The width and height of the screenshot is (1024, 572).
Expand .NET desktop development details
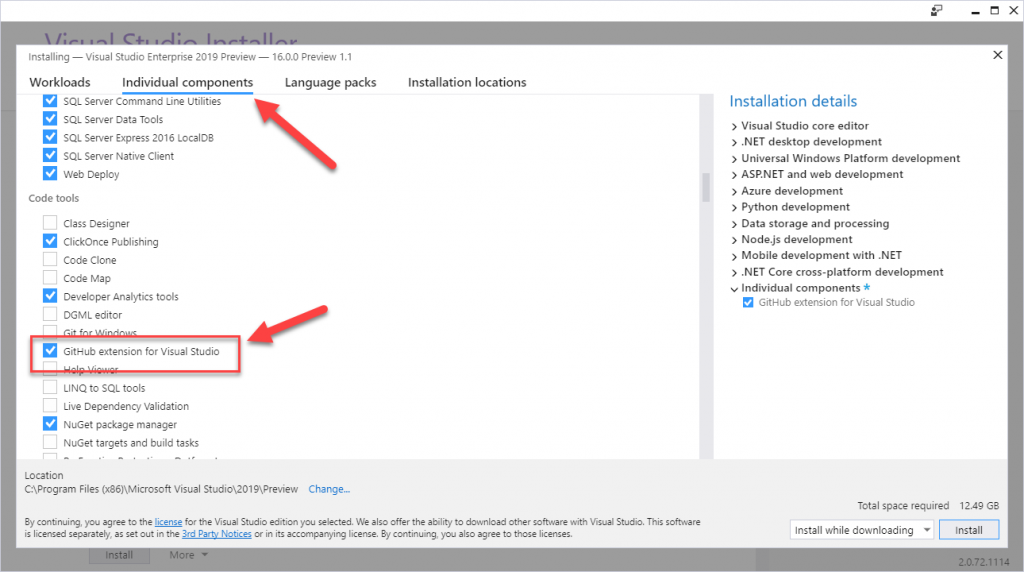pyautogui.click(x=734, y=143)
